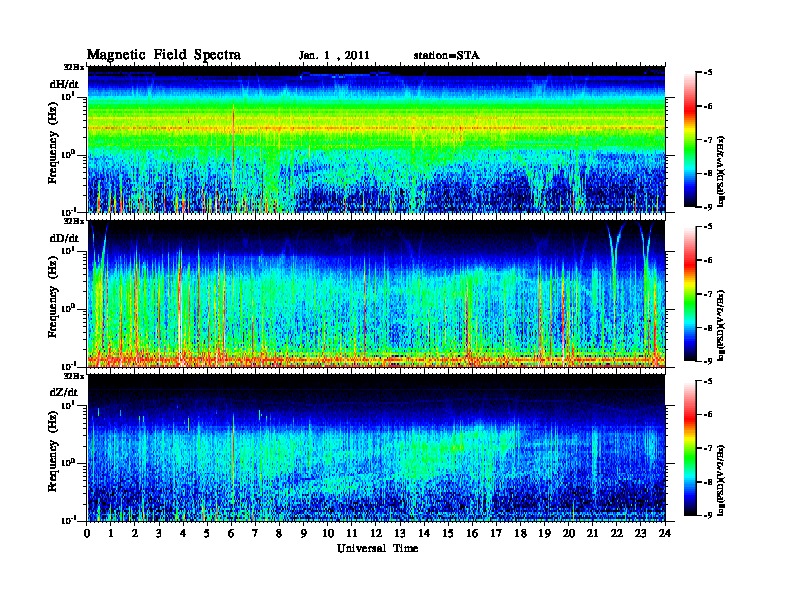This screenshot has width=792, height=612.
Task: Click hour 14 tick label on time axis
Action: pyautogui.click(x=424, y=533)
